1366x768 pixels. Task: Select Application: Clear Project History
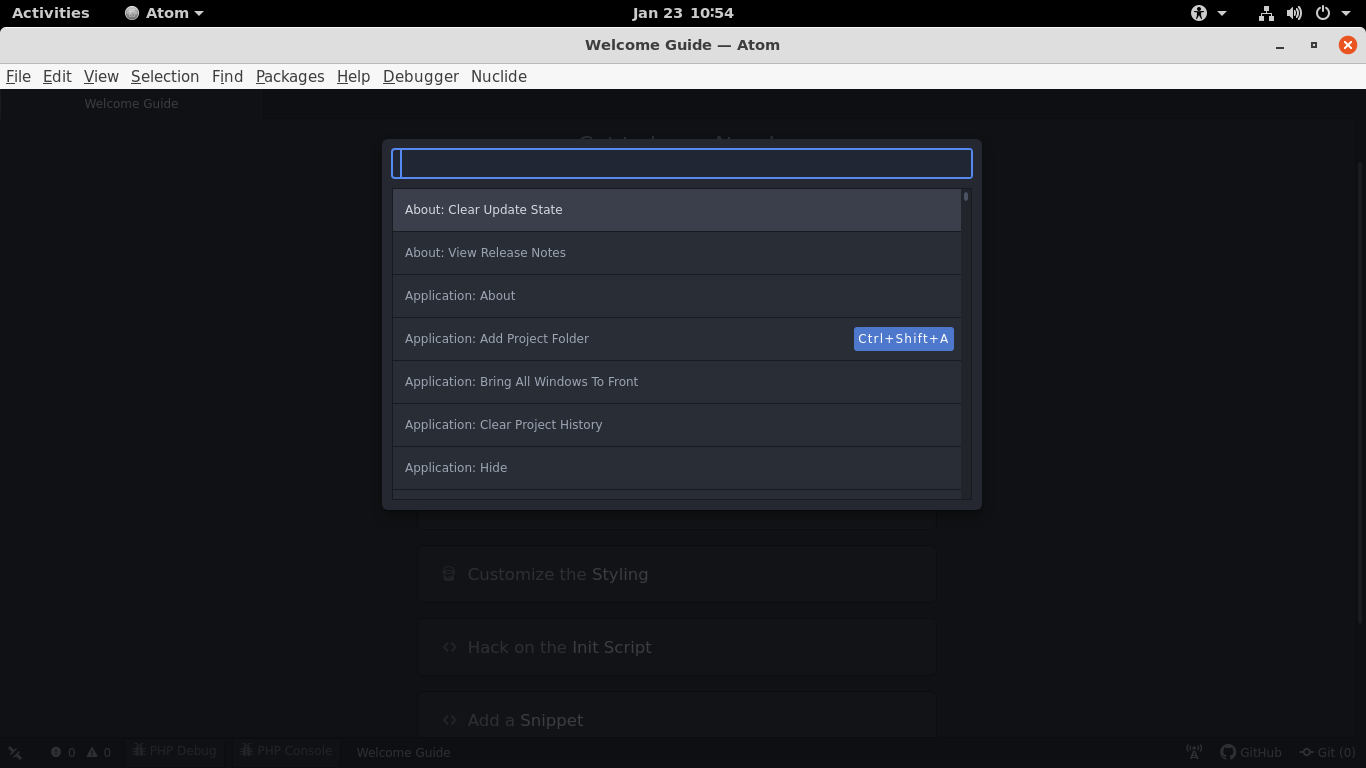(x=677, y=425)
